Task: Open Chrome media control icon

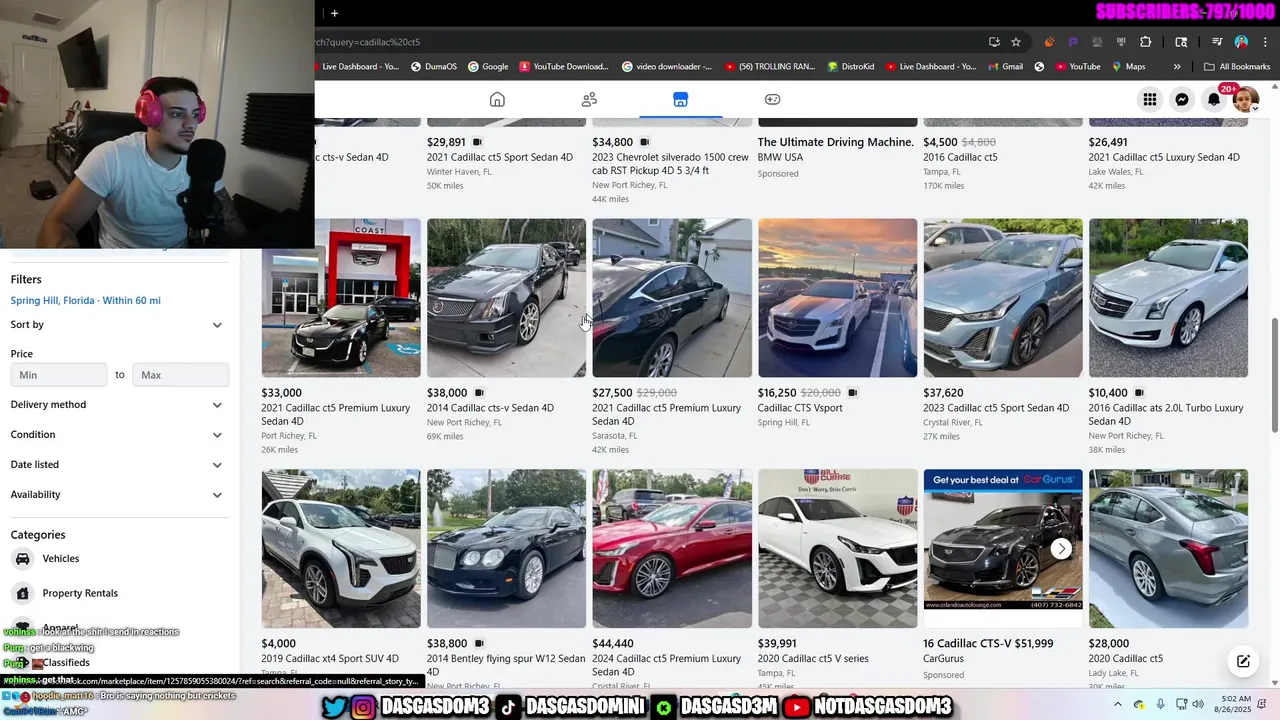Action: [x=1217, y=42]
